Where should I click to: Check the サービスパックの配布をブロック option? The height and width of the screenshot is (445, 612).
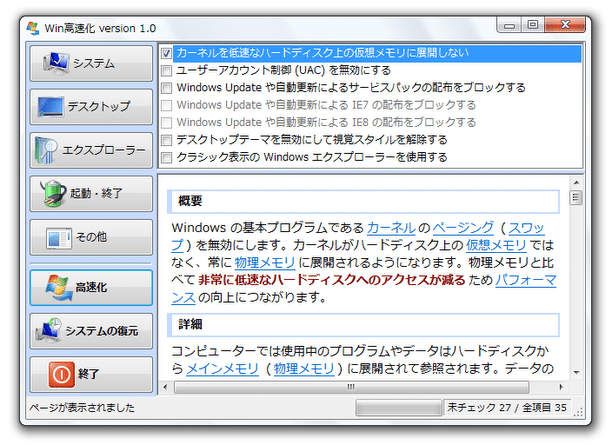[167, 88]
